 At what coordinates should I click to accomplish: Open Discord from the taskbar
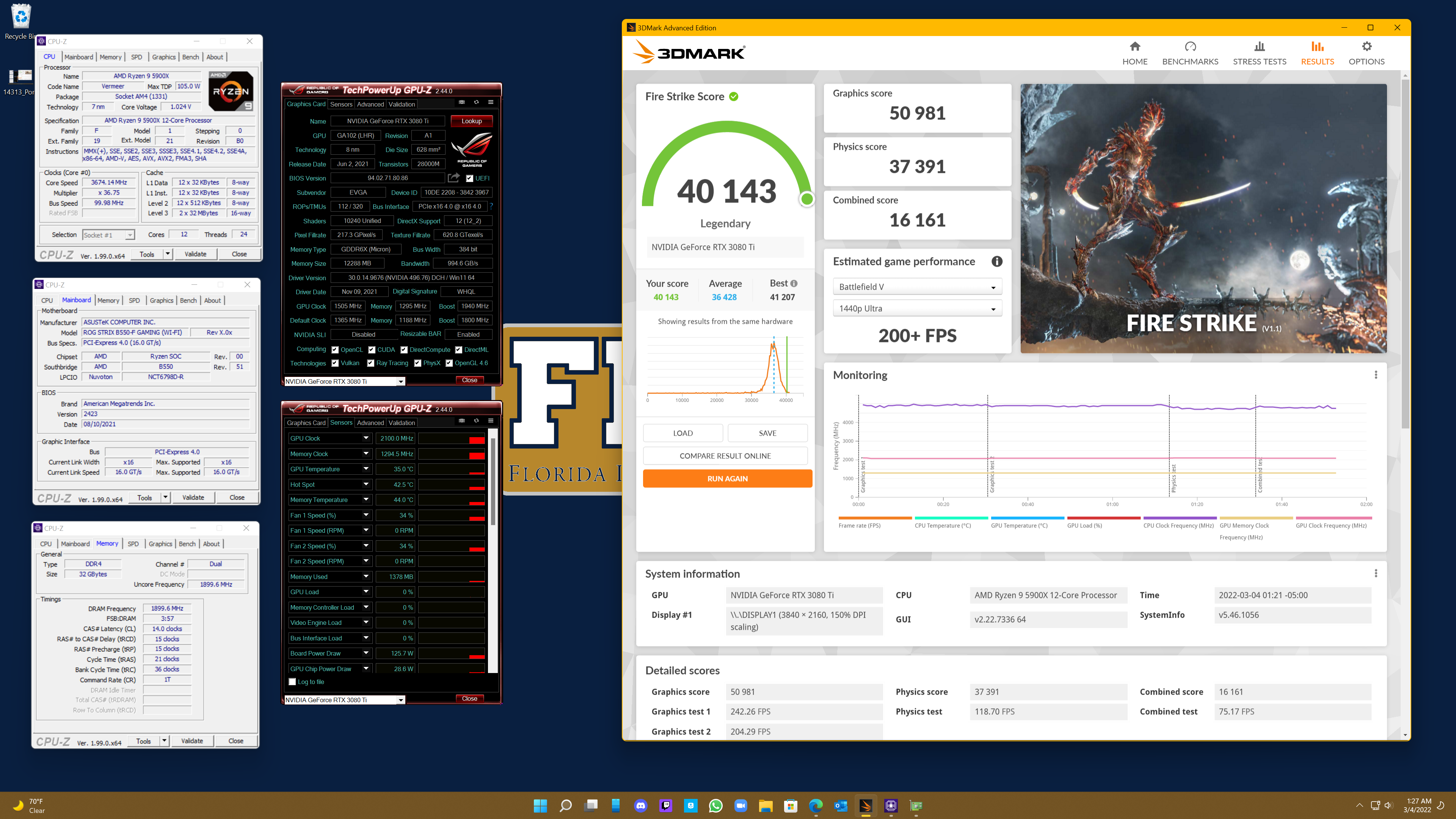tap(640, 805)
